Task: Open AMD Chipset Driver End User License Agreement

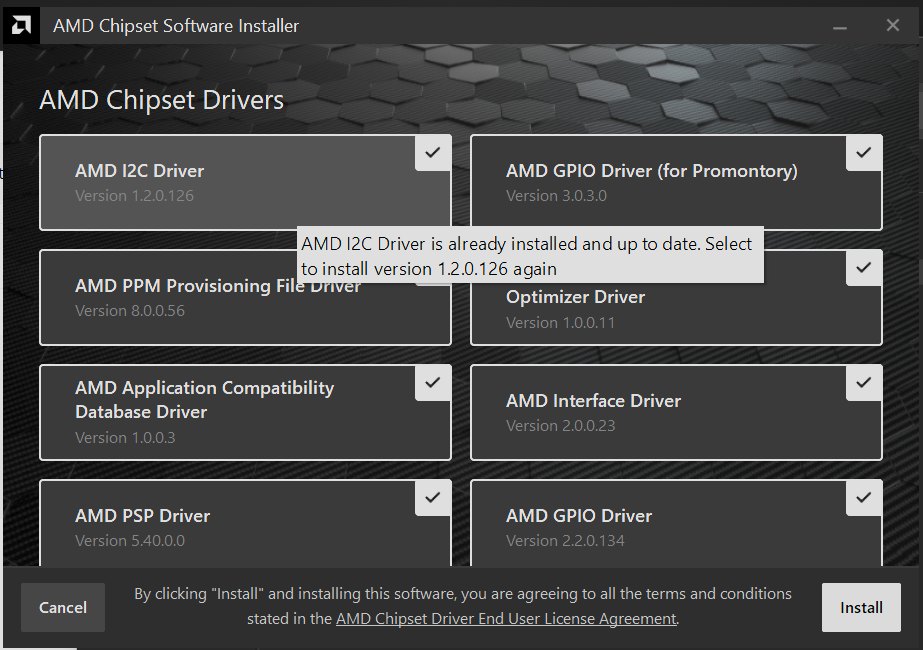Action: pos(506,619)
